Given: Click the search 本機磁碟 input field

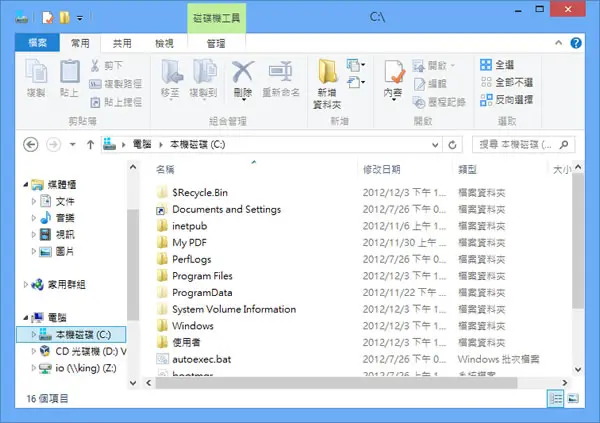Looking at the screenshot, I should coord(516,145).
